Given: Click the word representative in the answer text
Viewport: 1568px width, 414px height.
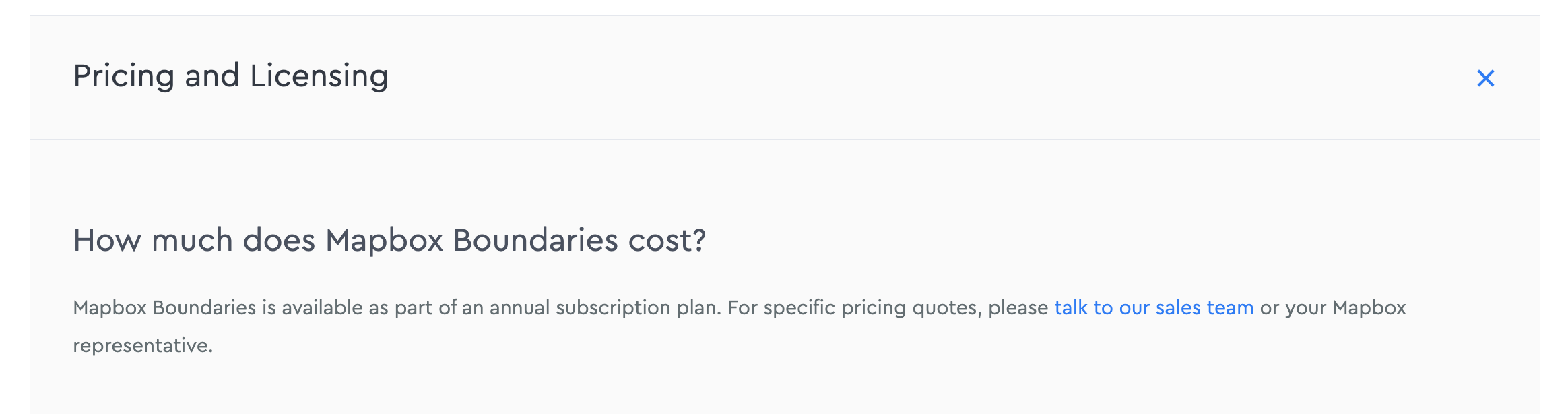Looking at the screenshot, I should pos(143,345).
